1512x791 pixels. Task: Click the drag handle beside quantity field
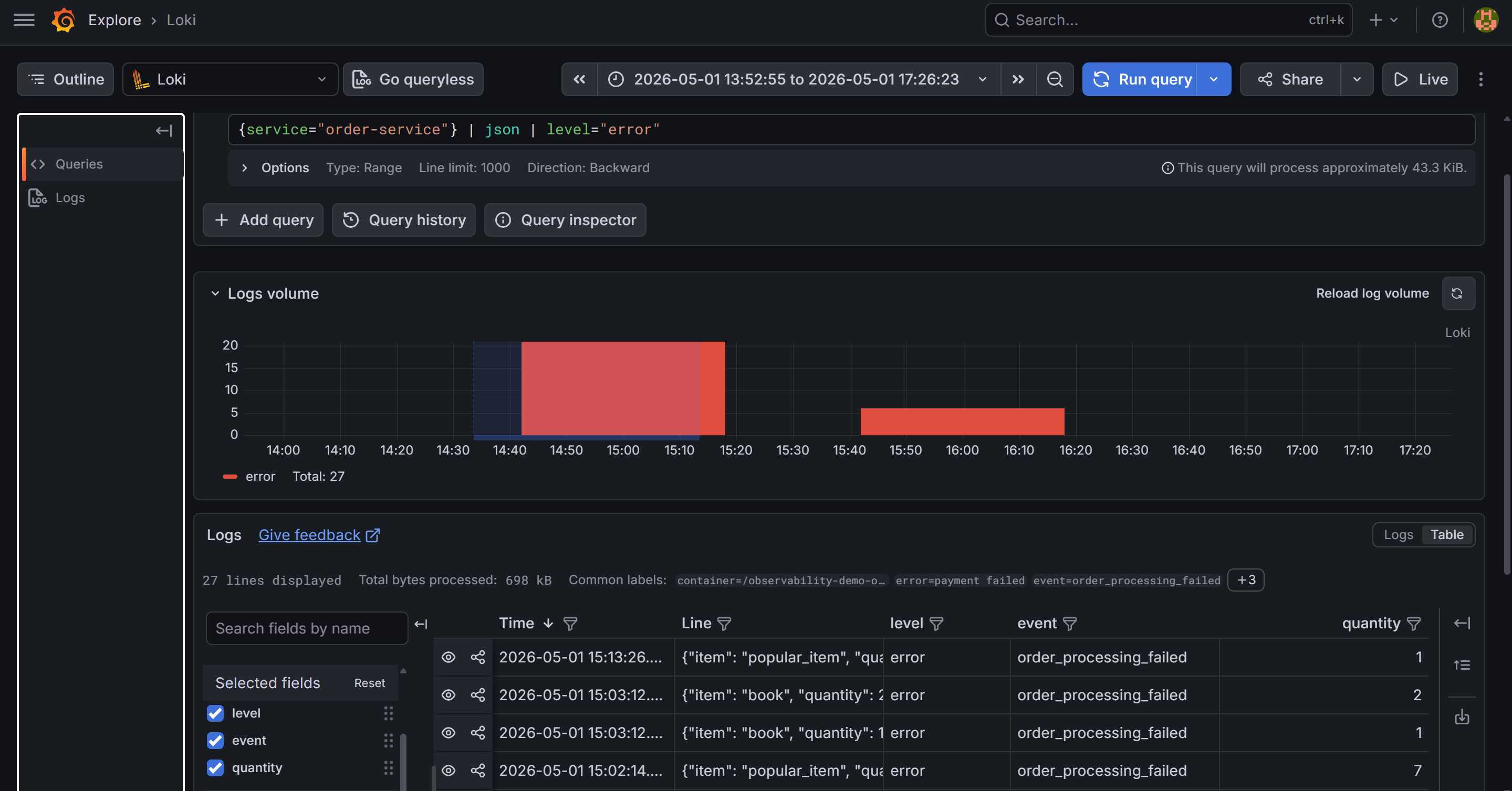[x=388, y=767]
